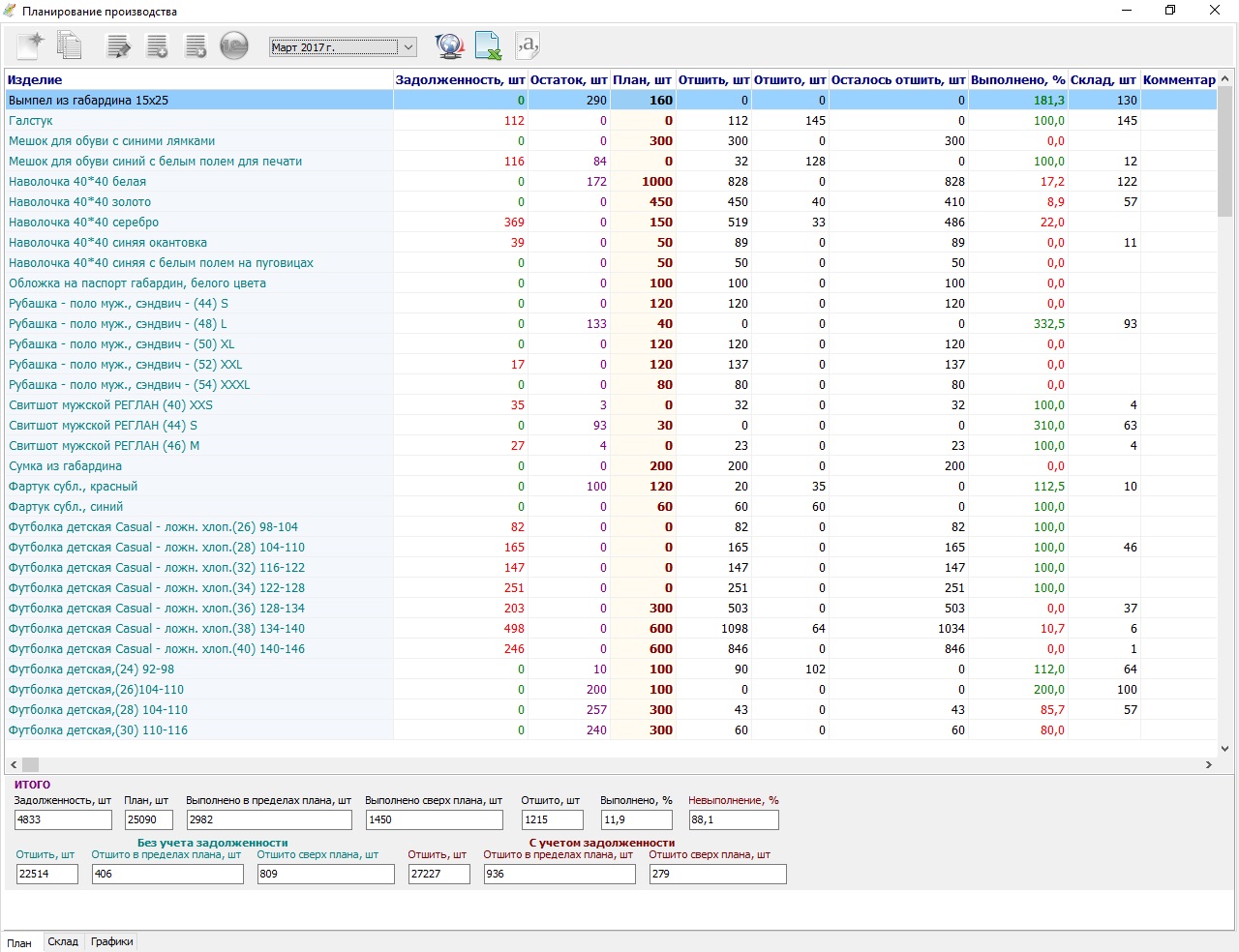Click the 'Задолженность, шт' column header
Image resolution: width=1239 pixels, height=952 pixels.
pos(460,79)
